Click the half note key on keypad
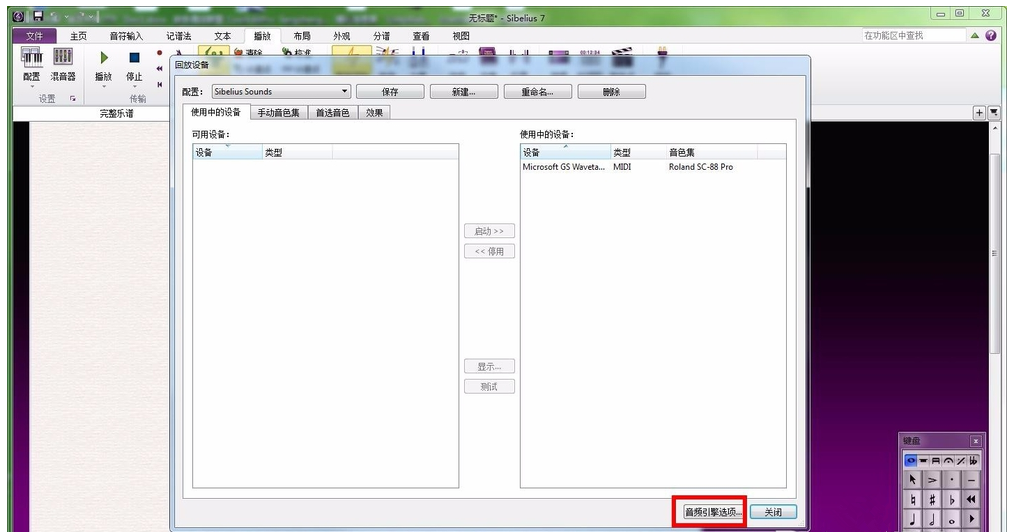This screenshot has width=1013, height=532. tap(932, 520)
